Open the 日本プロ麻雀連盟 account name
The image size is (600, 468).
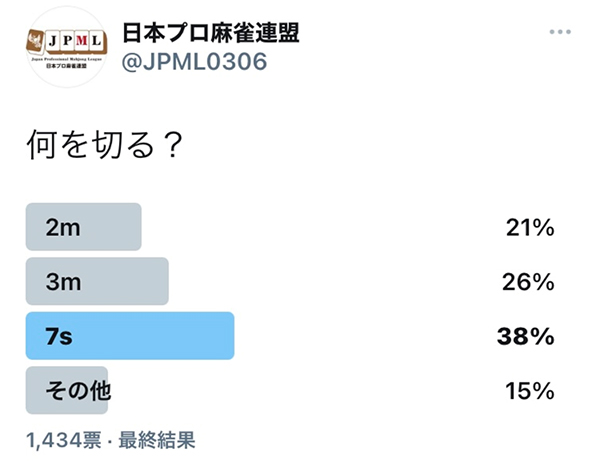pos(211,33)
